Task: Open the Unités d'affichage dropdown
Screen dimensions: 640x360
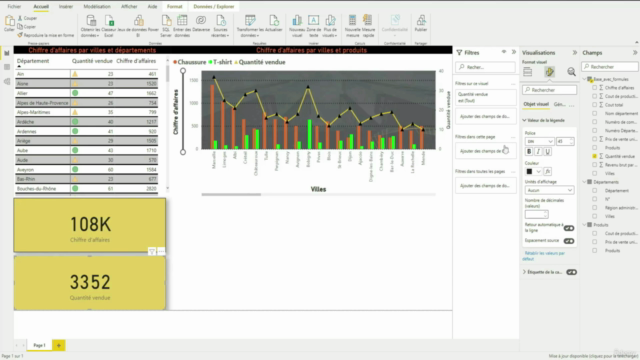Action: (549, 190)
